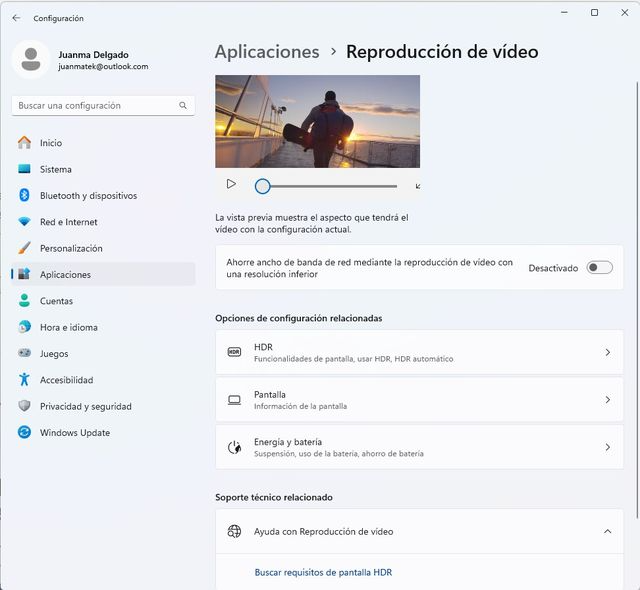Click the Windows Update icon
Image resolution: width=640 pixels, height=590 pixels.
24,433
